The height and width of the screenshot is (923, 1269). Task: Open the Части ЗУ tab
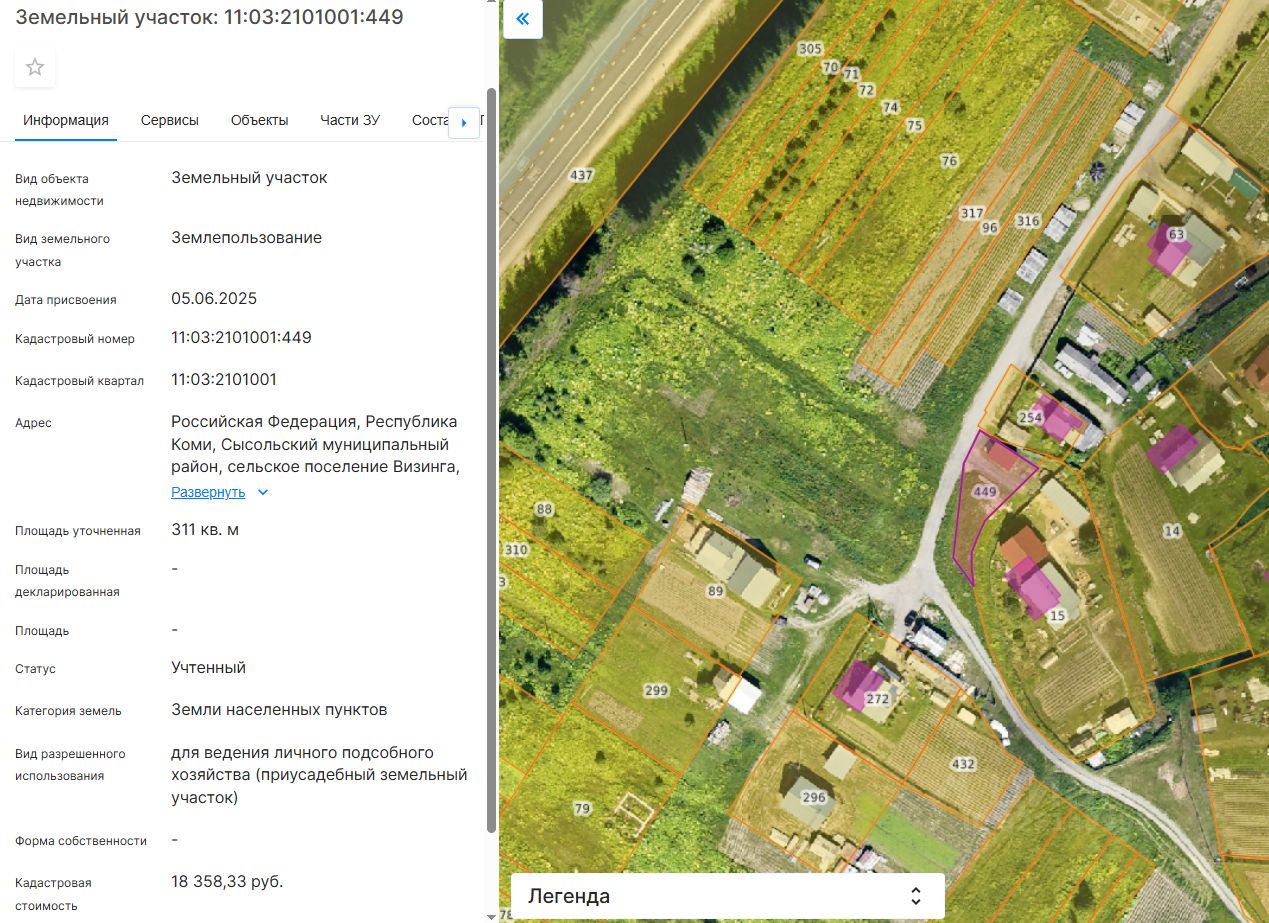click(350, 120)
